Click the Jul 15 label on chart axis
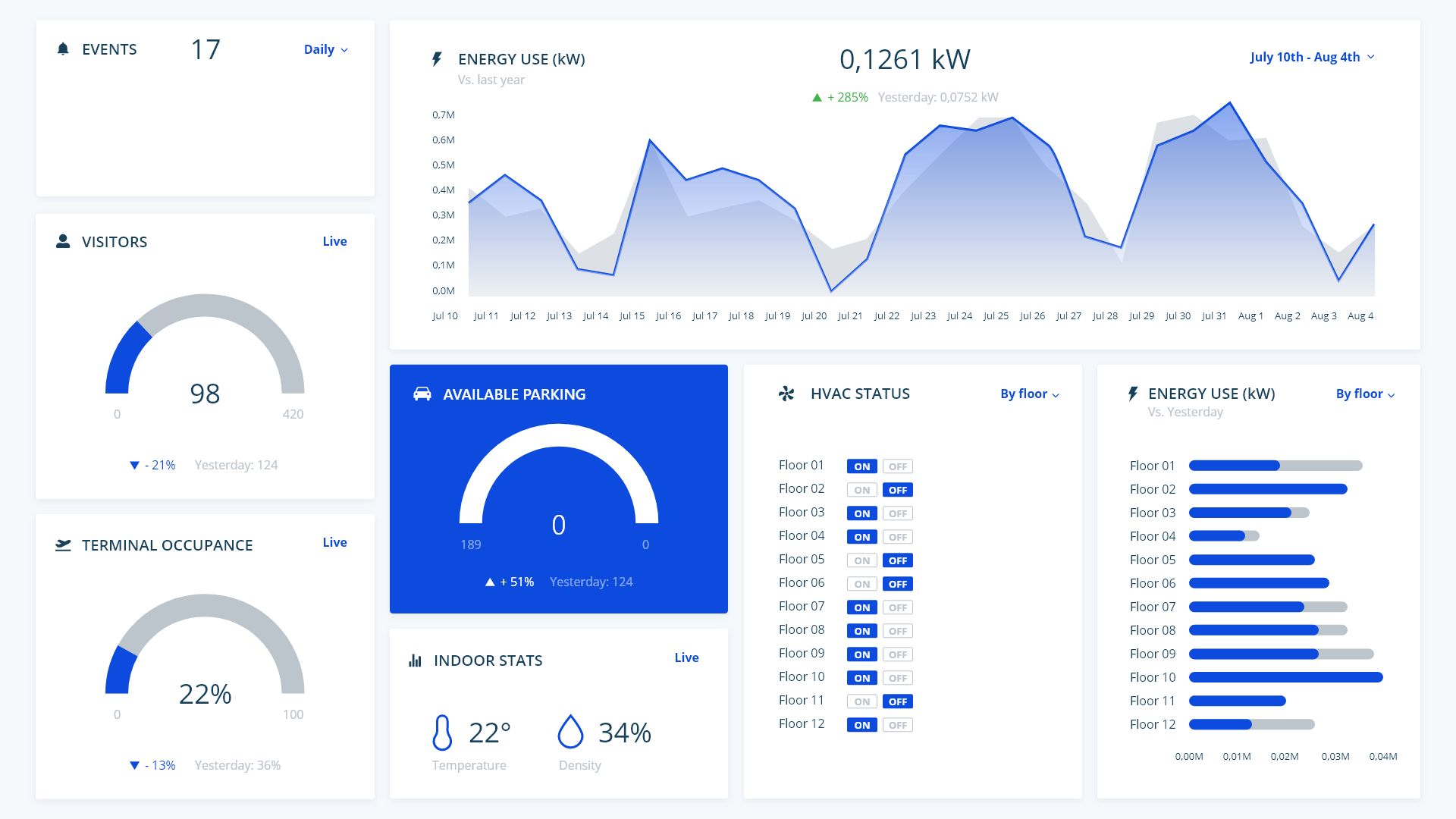The width and height of the screenshot is (1456, 819). [x=632, y=315]
